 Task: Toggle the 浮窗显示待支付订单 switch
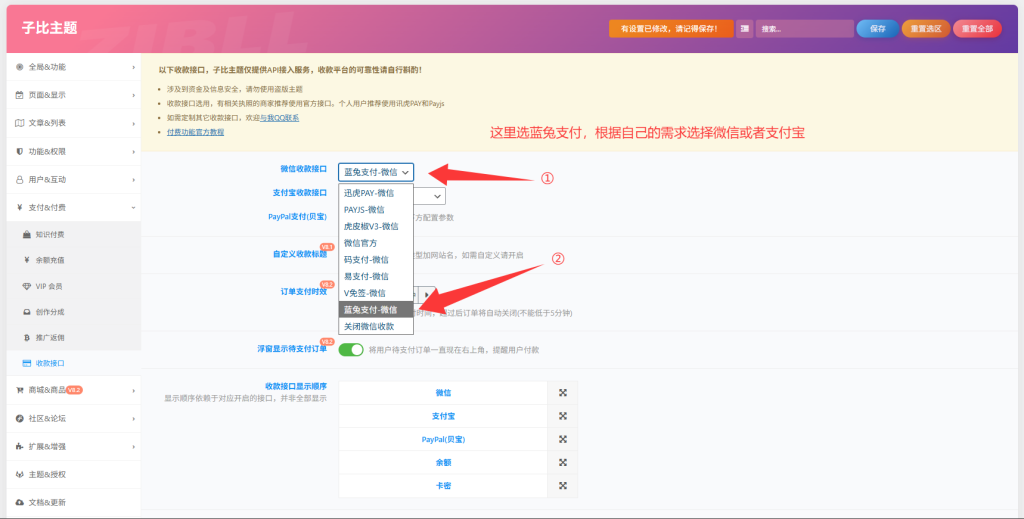[351, 350]
